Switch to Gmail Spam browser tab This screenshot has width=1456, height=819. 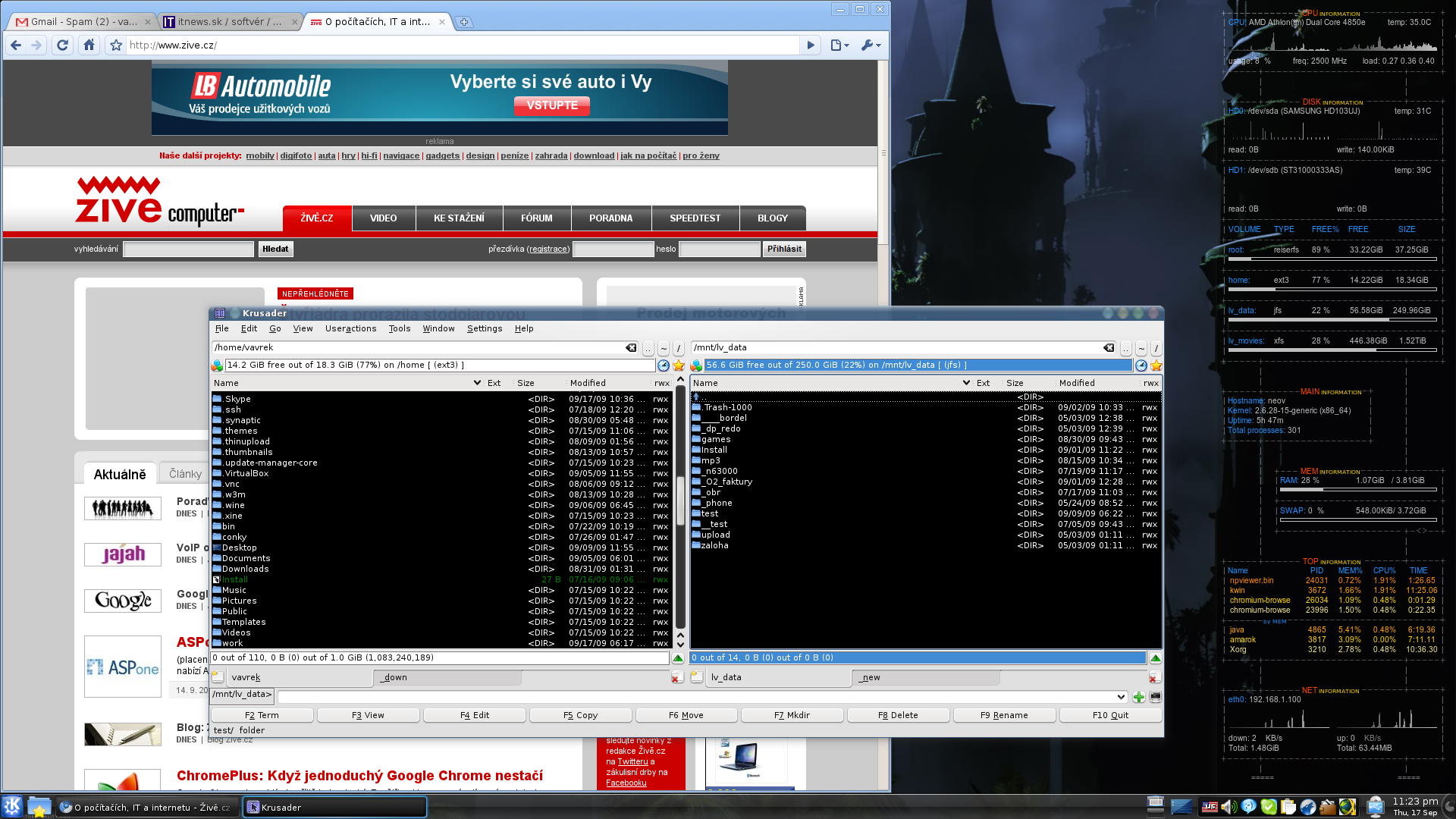pos(83,22)
